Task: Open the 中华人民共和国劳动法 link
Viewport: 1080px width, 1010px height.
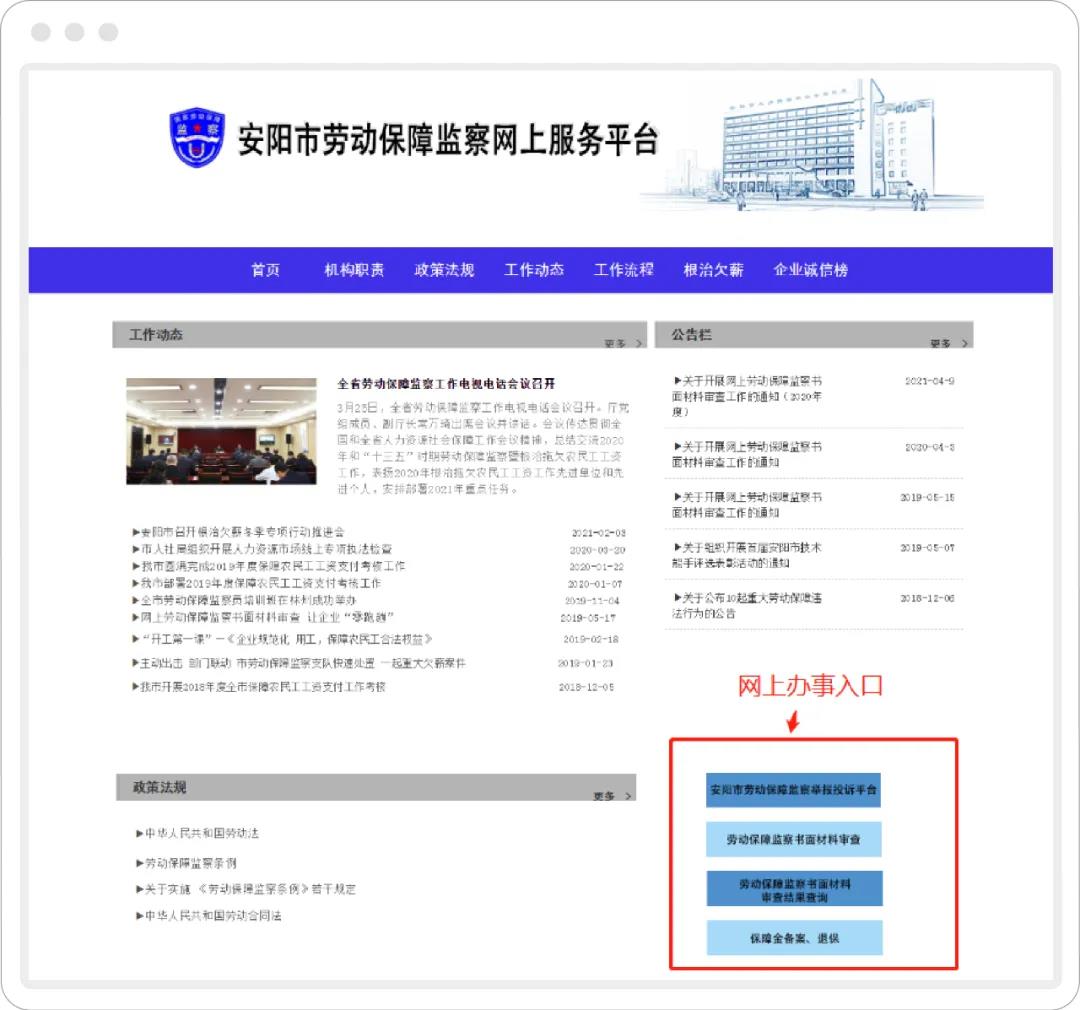Action: pyautogui.click(x=201, y=833)
